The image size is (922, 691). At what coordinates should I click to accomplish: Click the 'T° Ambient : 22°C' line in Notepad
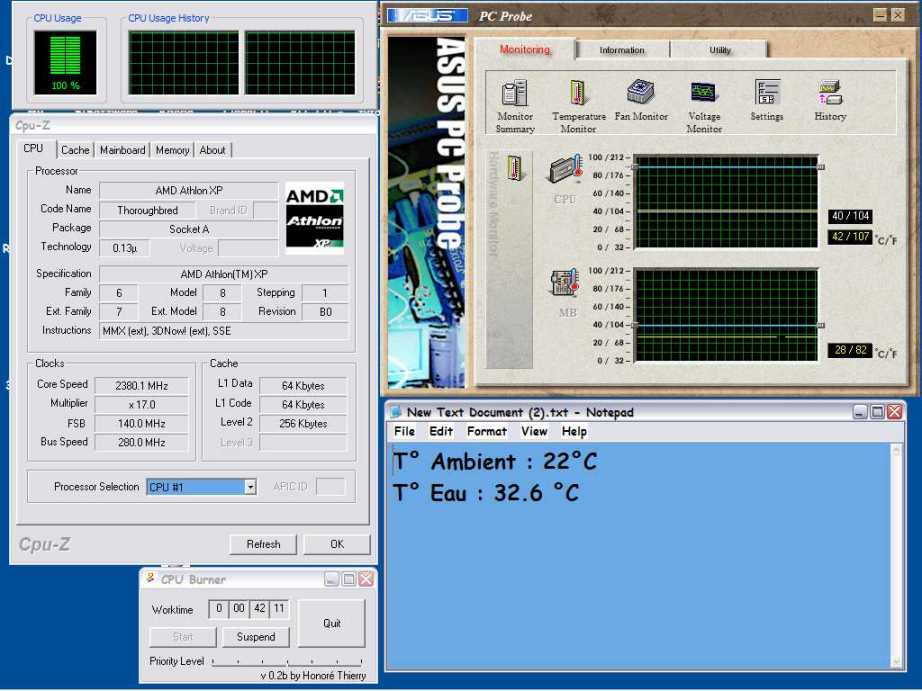click(495, 461)
